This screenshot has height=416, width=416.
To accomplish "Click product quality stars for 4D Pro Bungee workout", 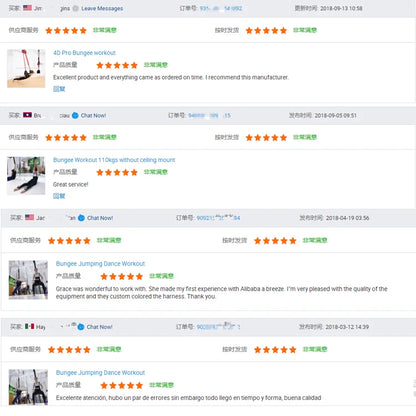I will (x=117, y=65).
